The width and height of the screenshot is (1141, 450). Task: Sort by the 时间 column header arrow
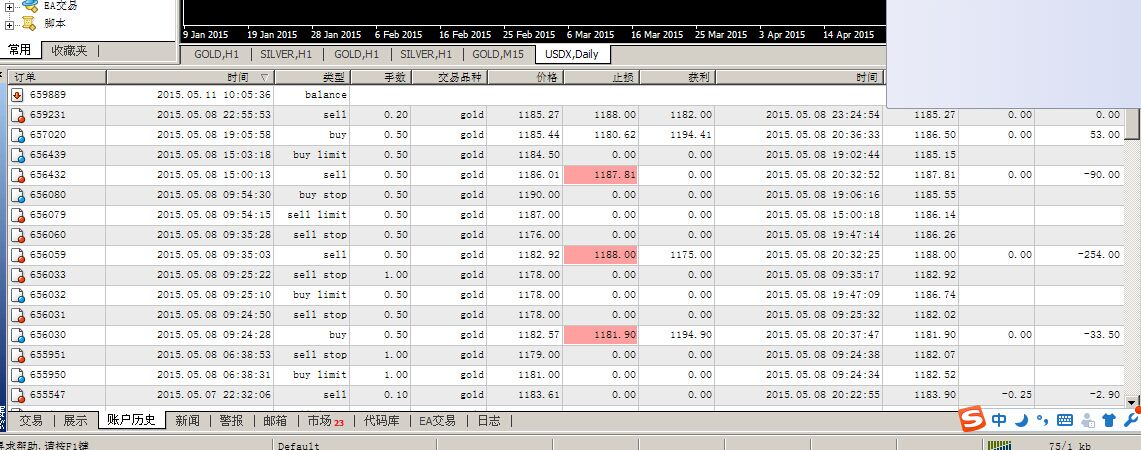coord(264,76)
